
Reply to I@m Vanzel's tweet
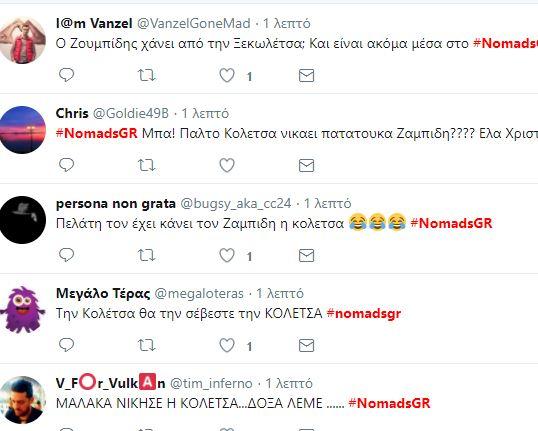pyautogui.click(x=66, y=75)
